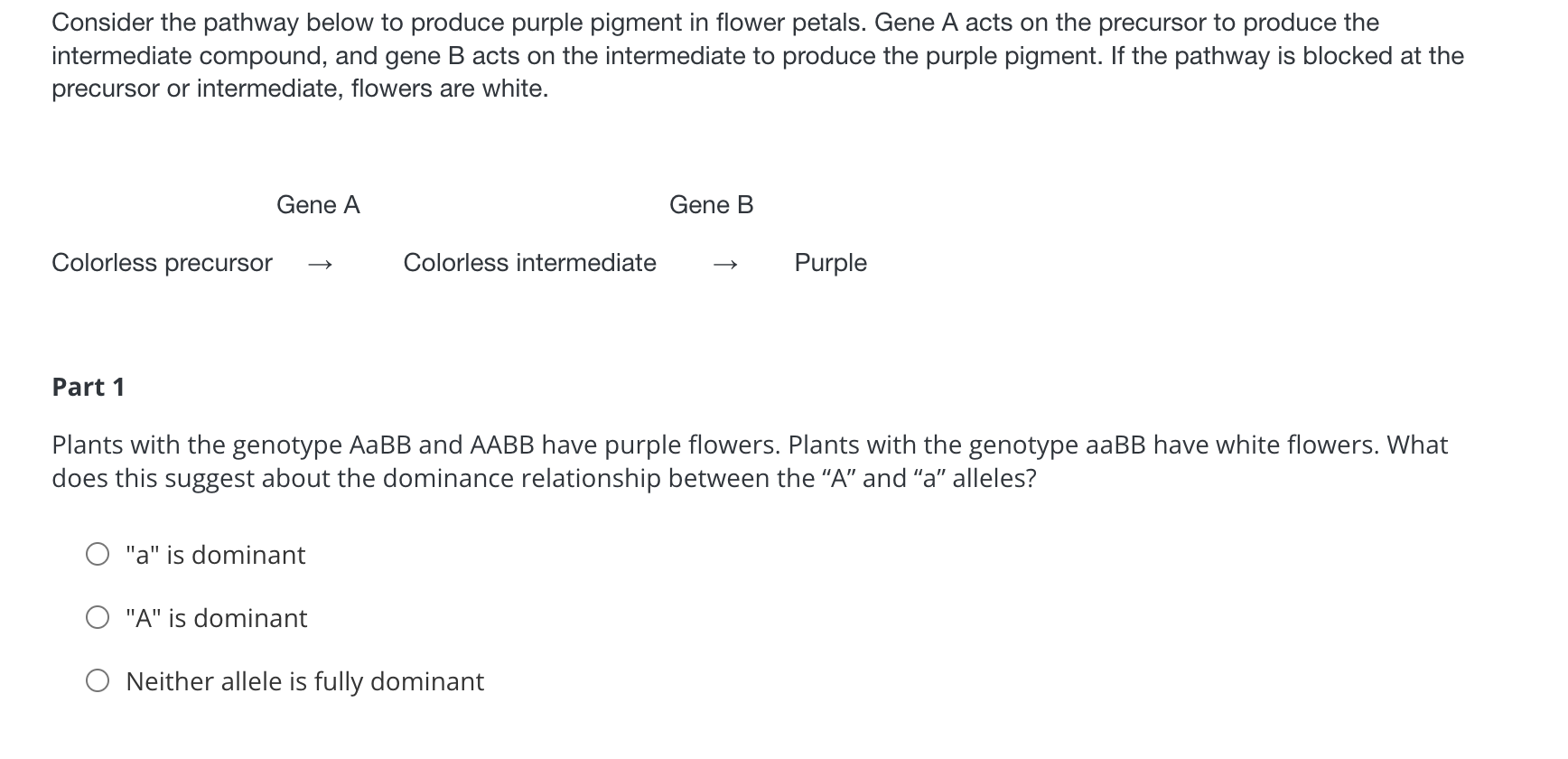Click the question paragraph mentioning AaBB genotype
1568x759 pixels.
click(x=750, y=461)
